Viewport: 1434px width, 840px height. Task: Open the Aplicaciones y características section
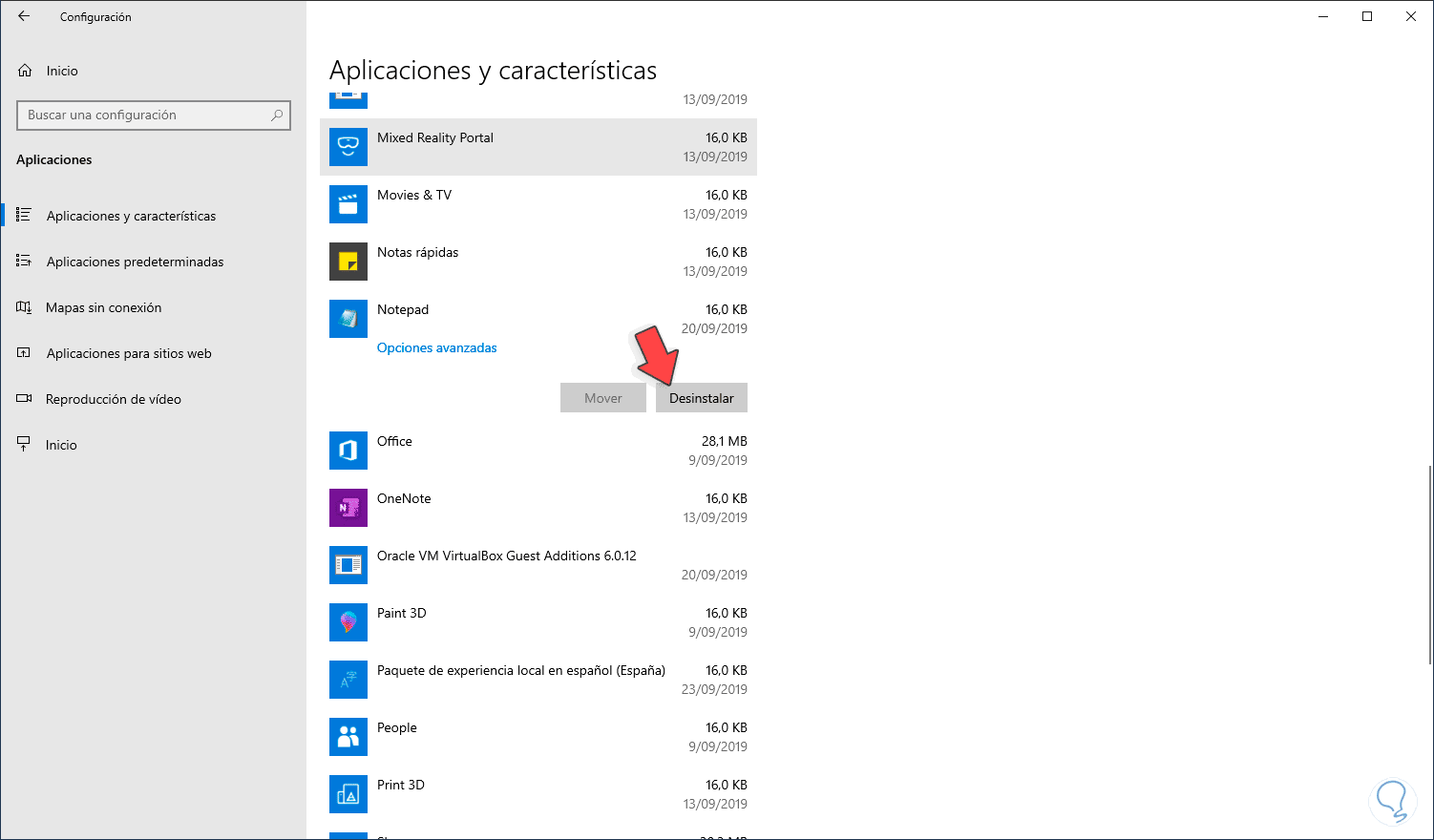point(153,216)
